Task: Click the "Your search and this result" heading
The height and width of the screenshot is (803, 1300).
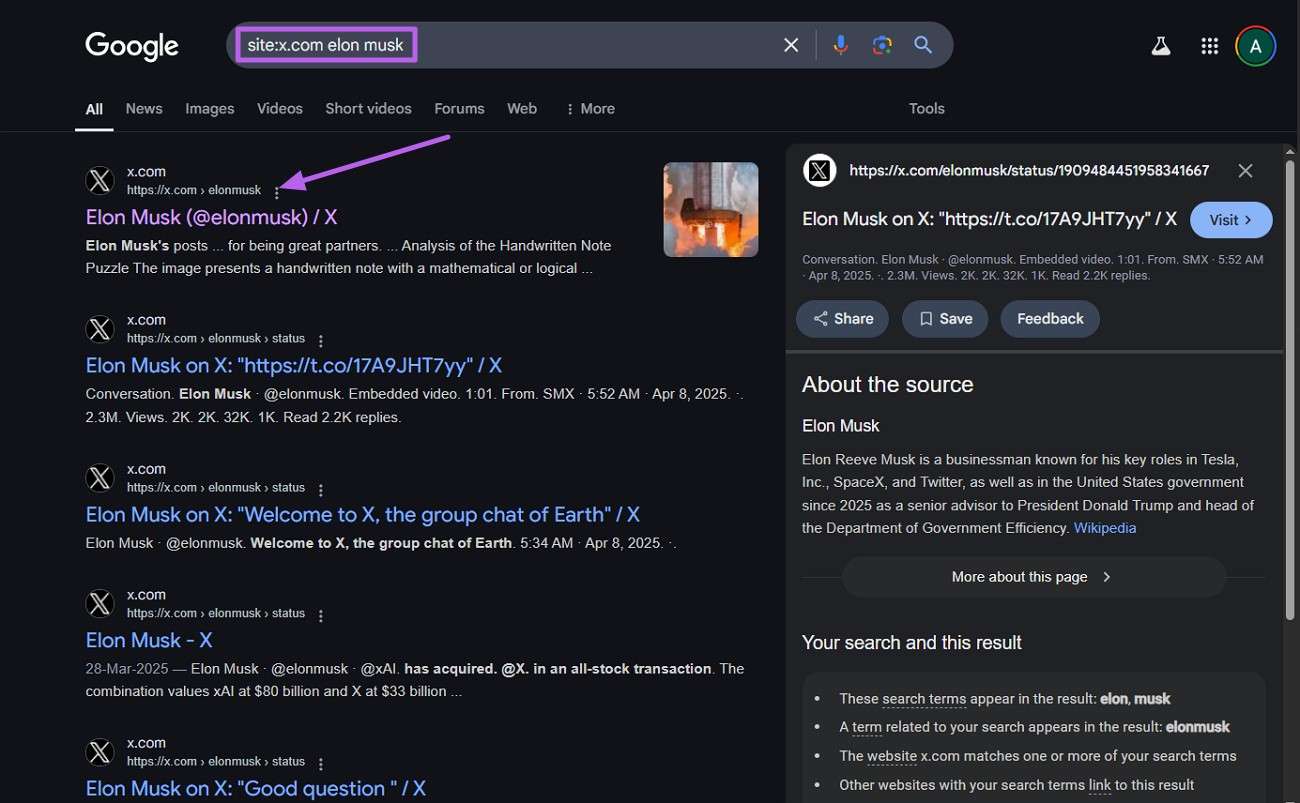Action: click(x=911, y=643)
